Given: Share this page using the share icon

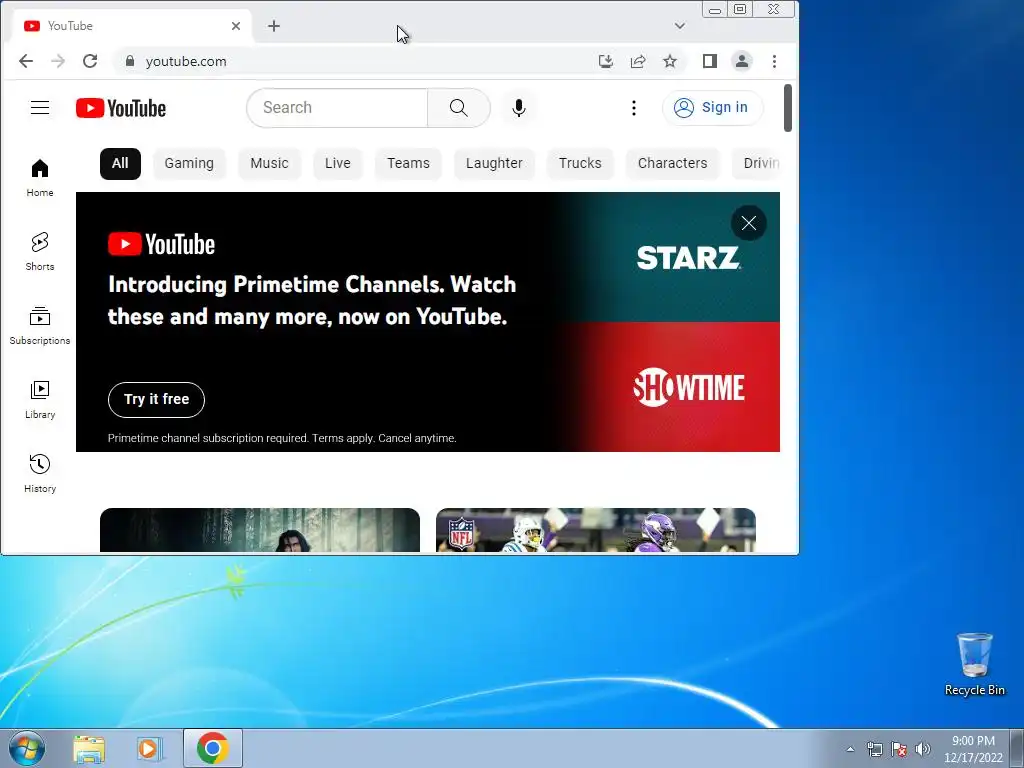Looking at the screenshot, I should pyautogui.click(x=638, y=61).
